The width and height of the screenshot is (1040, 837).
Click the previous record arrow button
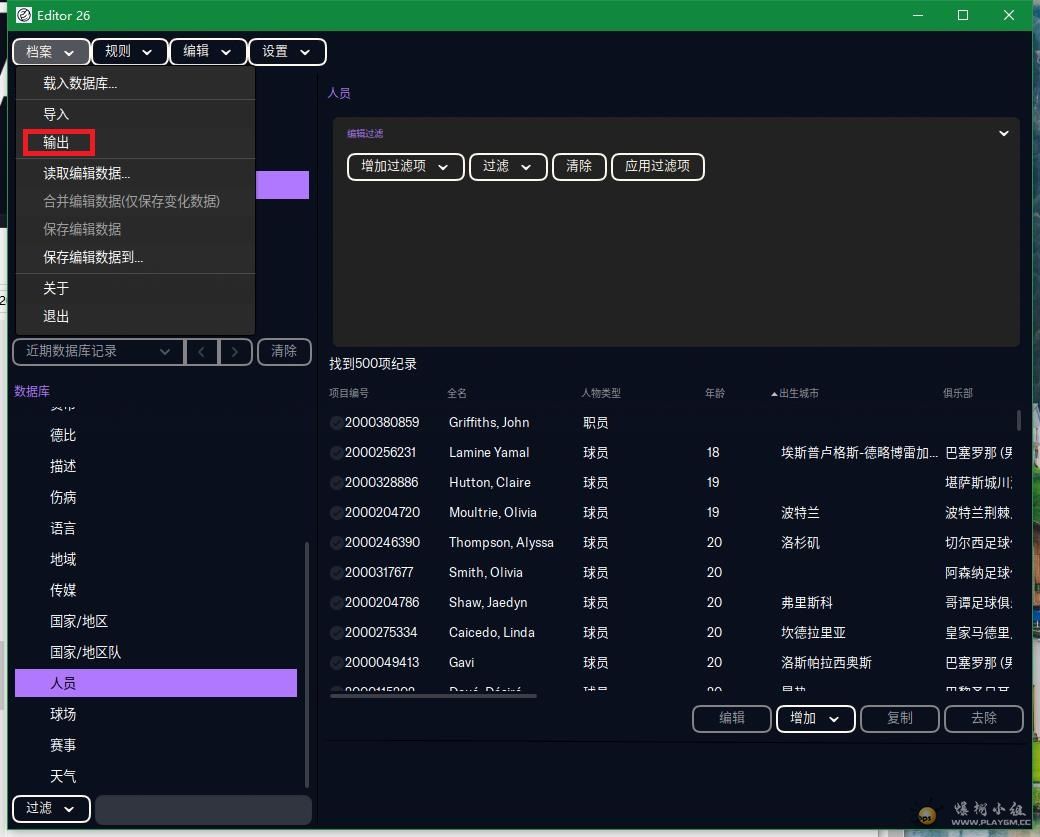pyautogui.click(x=202, y=351)
